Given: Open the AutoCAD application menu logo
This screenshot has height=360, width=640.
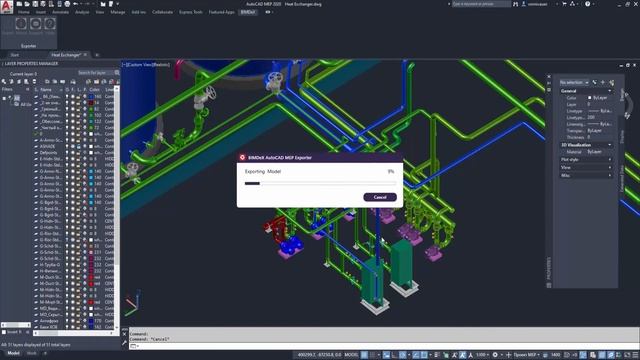Looking at the screenshot, I should (7, 7).
